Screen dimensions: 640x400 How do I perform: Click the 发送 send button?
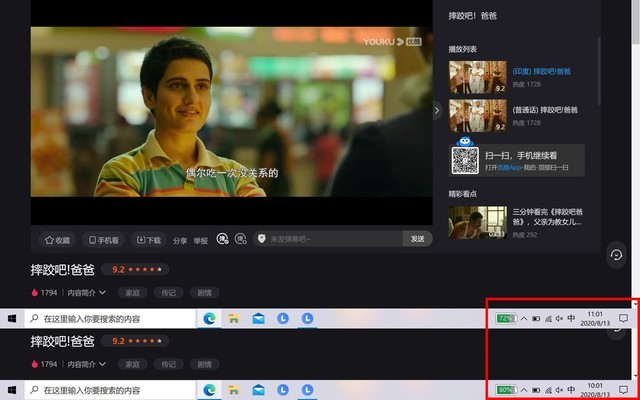tap(417, 239)
